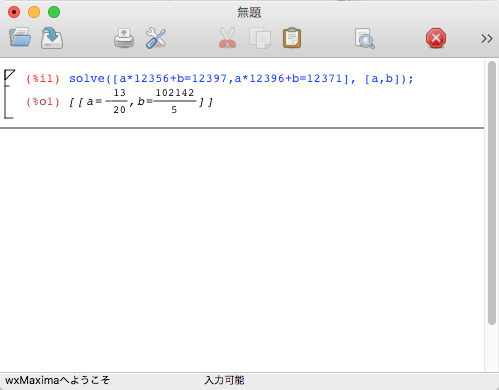Click the solve input line in cell %i1

[x=241, y=79]
